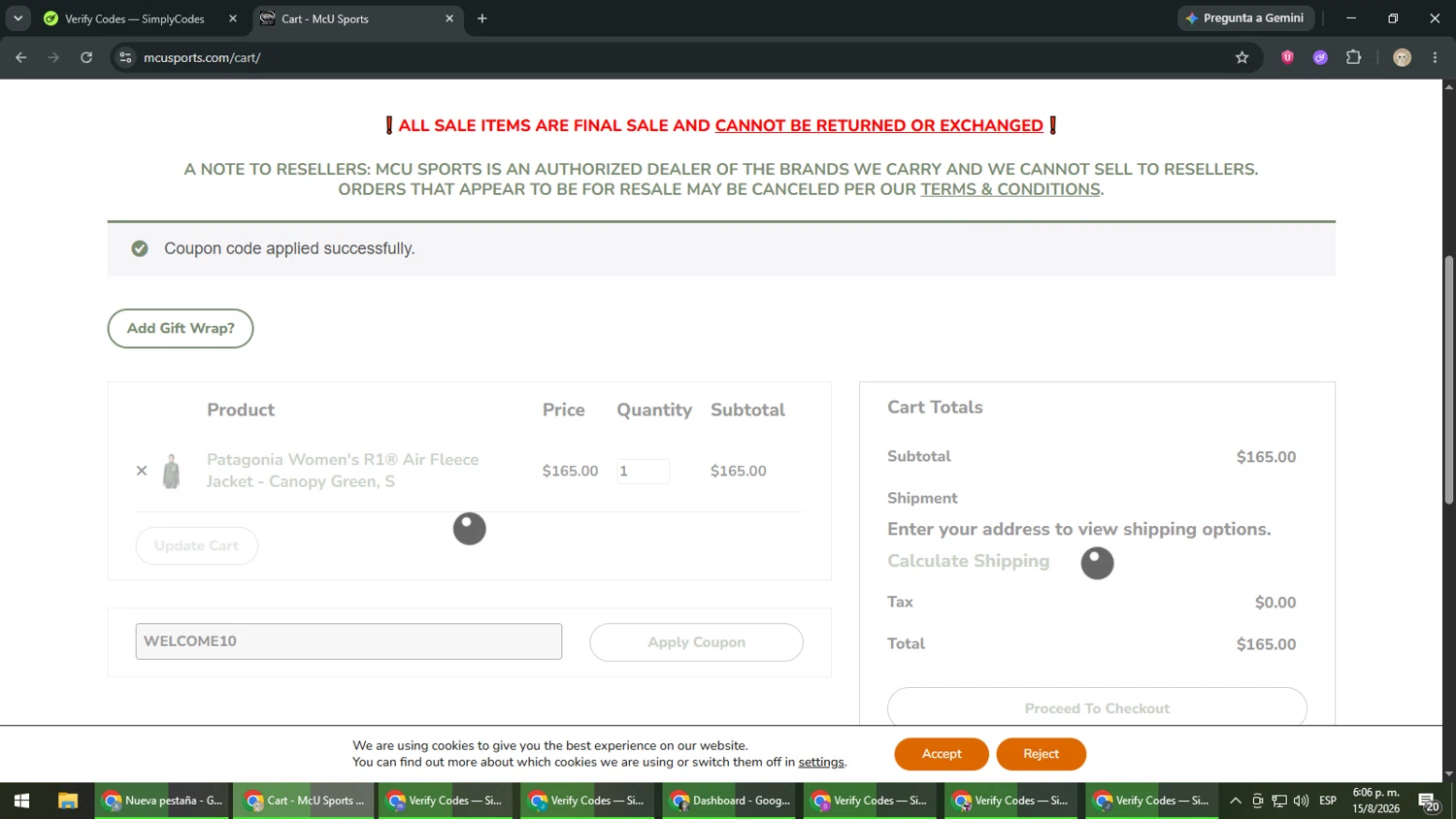Open the camera tray icon beside the chevron
The height and width of the screenshot is (819, 1456).
[1258, 801]
